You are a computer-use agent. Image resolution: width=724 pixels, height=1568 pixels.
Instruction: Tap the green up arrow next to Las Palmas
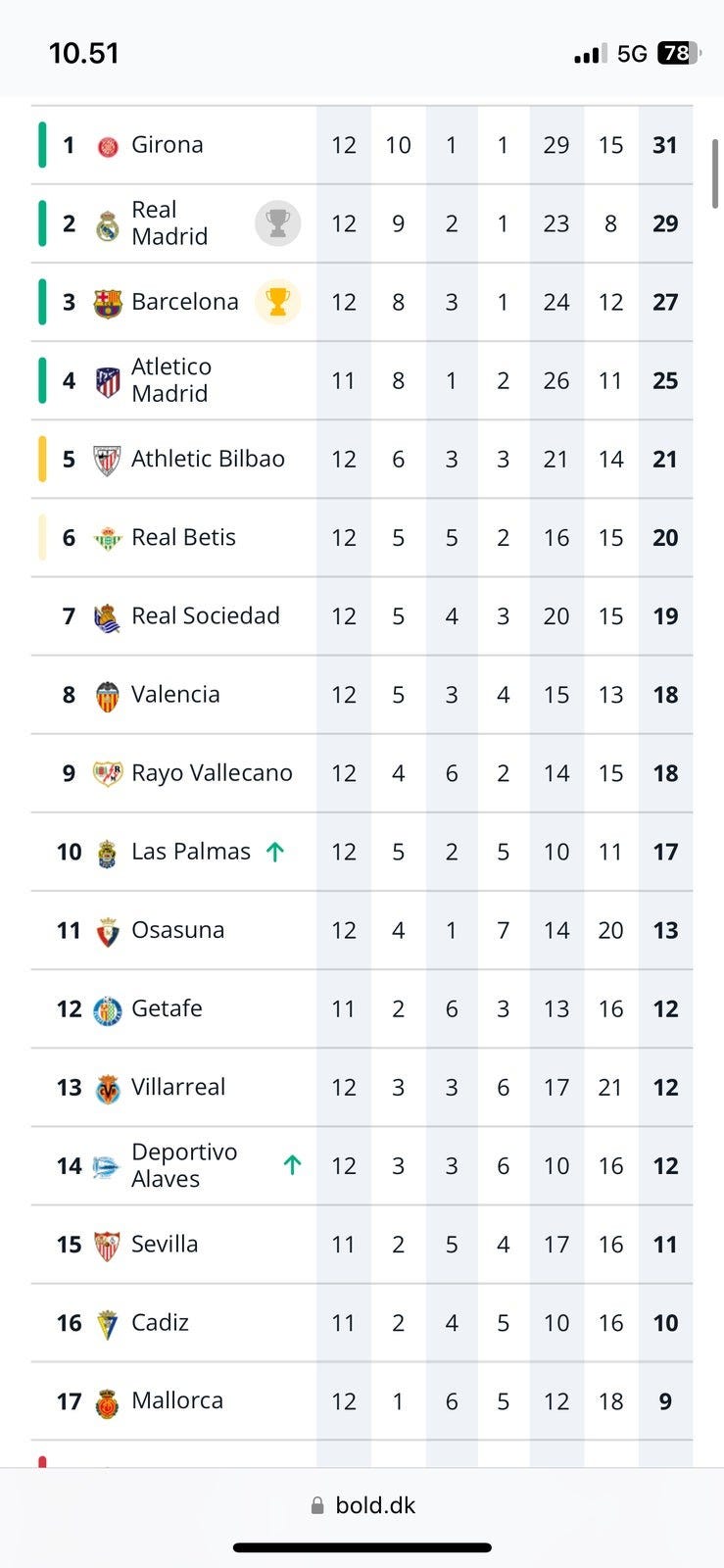[x=275, y=852]
